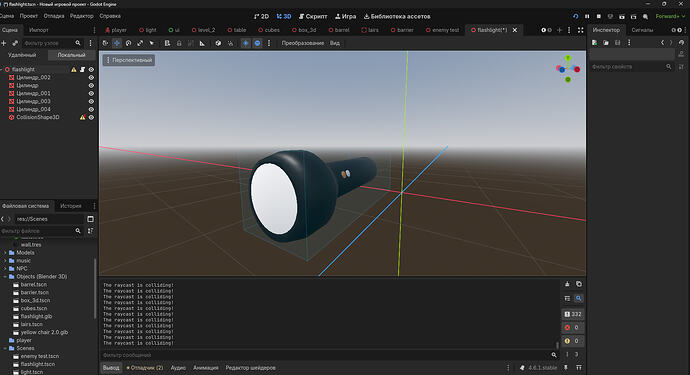
Task: Reload the running project icon
Action: coord(576,16)
